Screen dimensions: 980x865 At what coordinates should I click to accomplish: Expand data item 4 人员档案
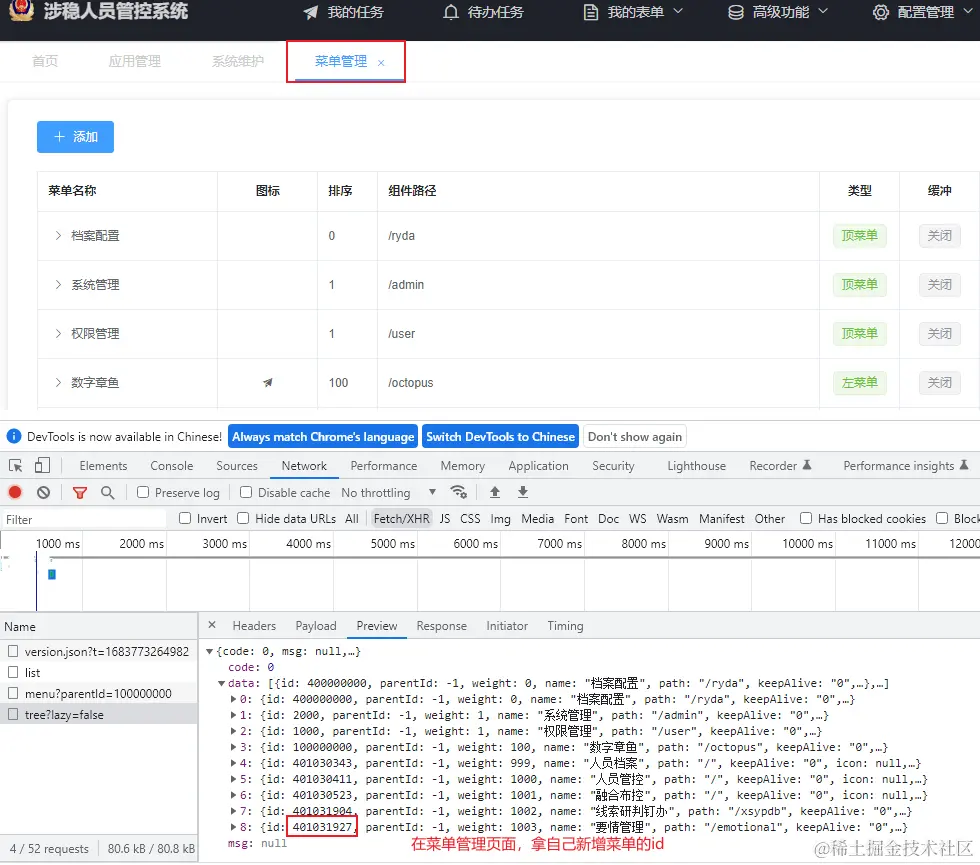(x=233, y=763)
